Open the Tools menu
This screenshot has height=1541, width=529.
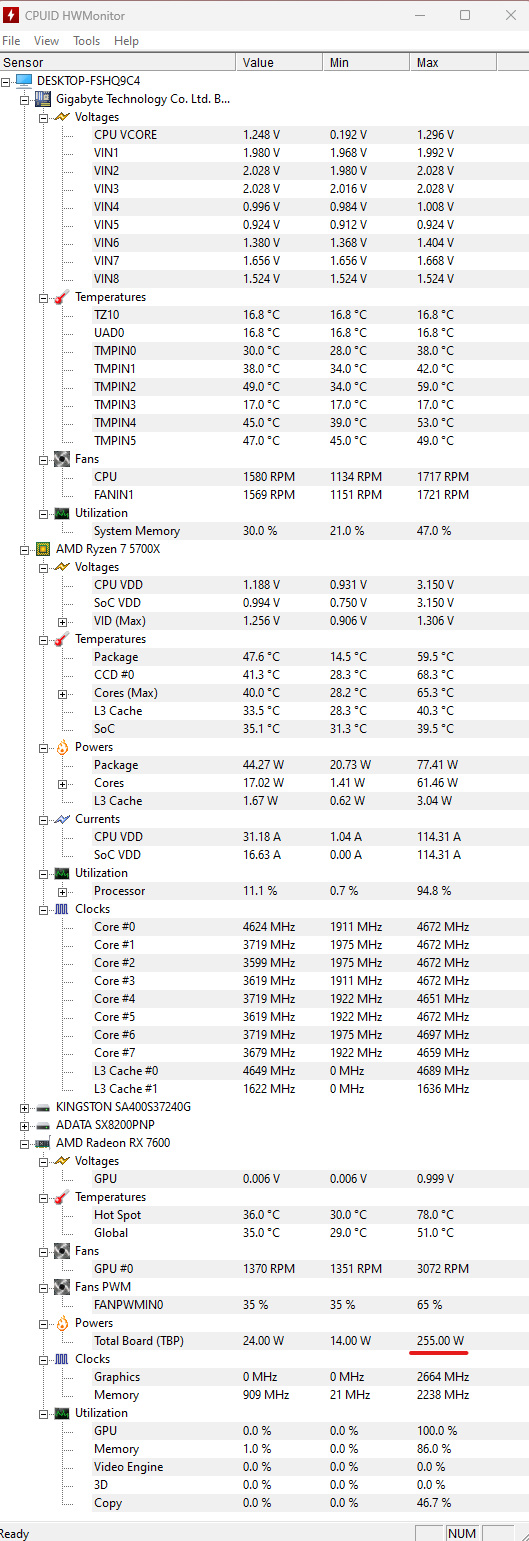(86, 41)
